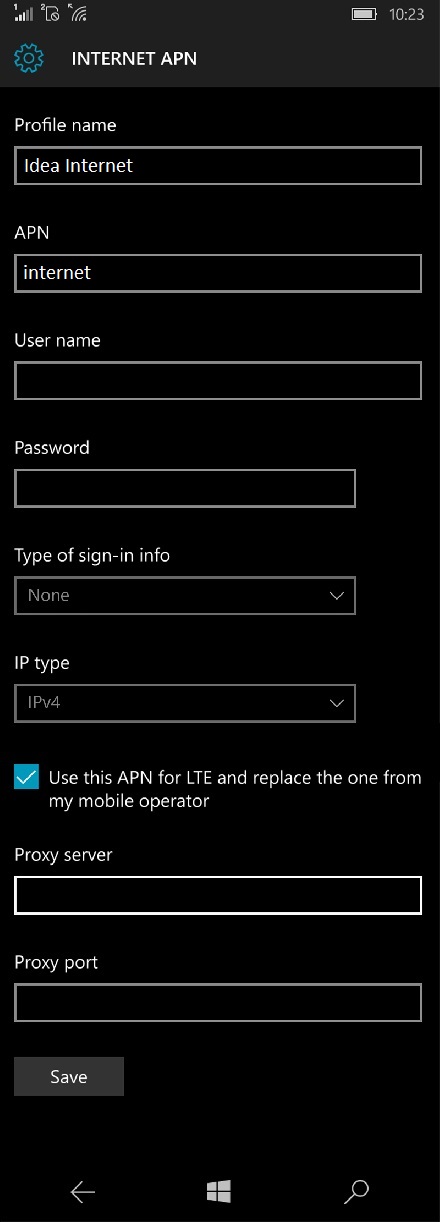440x1222 pixels.
Task: Save the APN settings
Action: pyautogui.click(x=69, y=1076)
